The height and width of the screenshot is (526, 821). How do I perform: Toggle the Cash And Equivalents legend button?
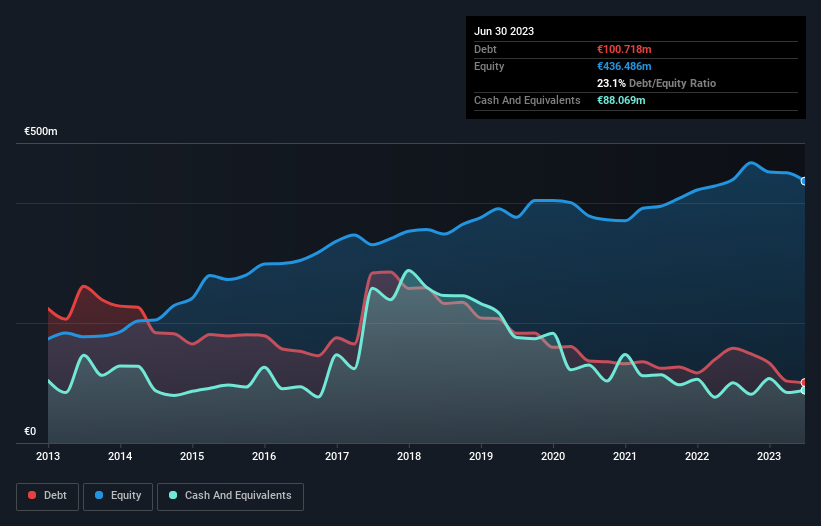pyautogui.click(x=230, y=496)
